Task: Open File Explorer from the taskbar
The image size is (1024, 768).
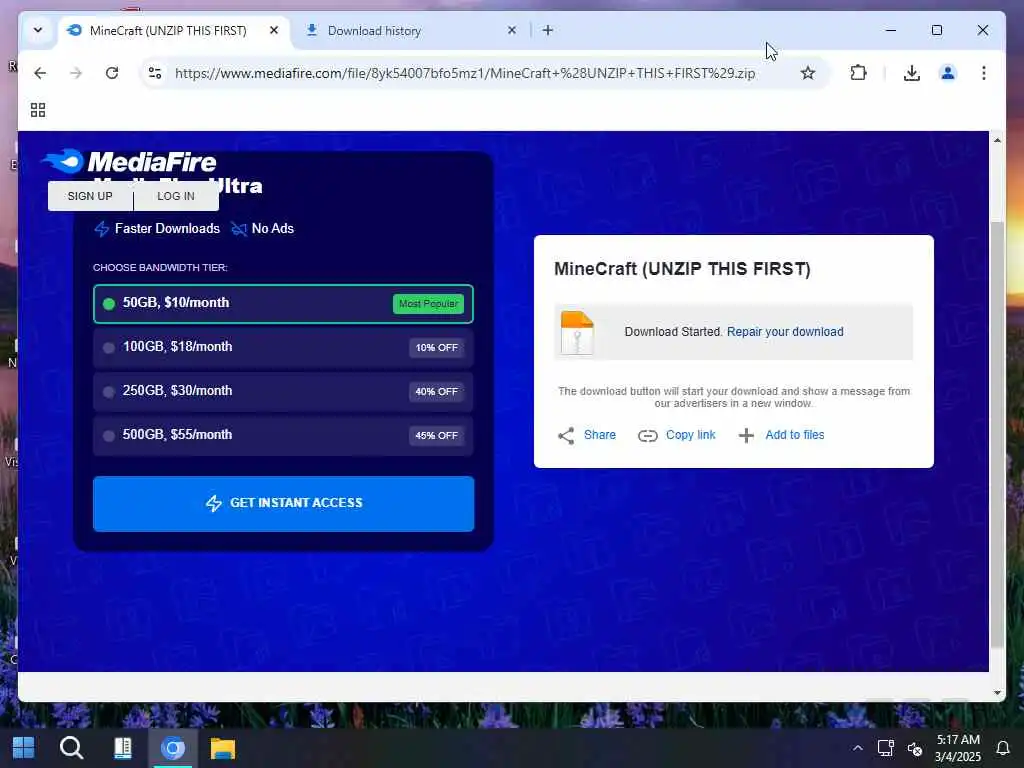Action: click(x=223, y=748)
